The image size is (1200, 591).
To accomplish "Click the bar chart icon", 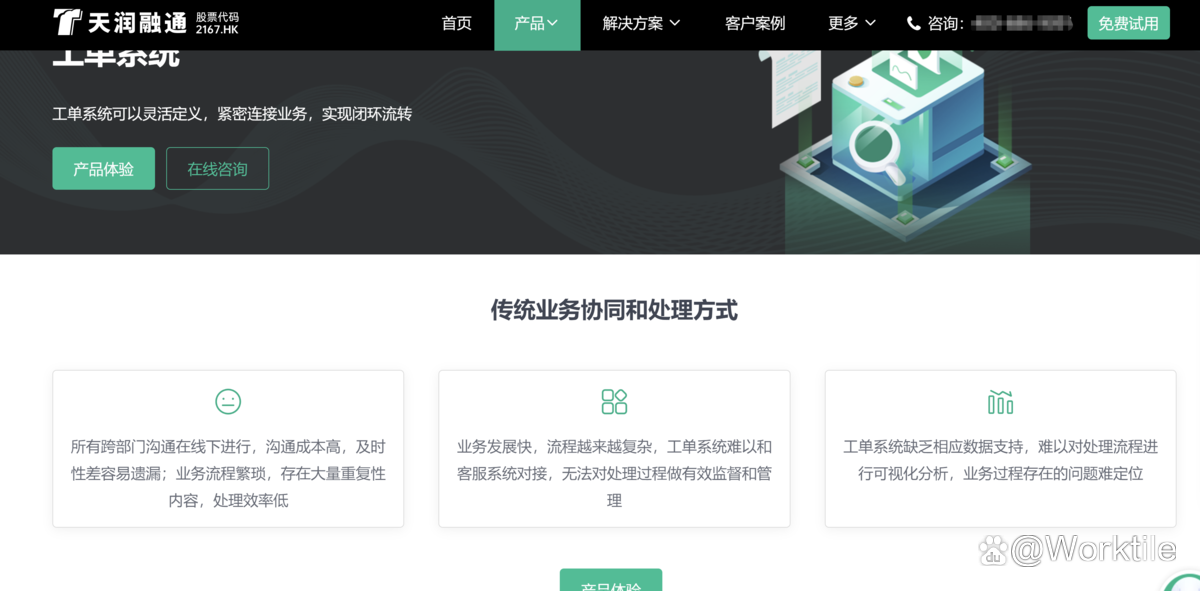I will (1000, 401).
